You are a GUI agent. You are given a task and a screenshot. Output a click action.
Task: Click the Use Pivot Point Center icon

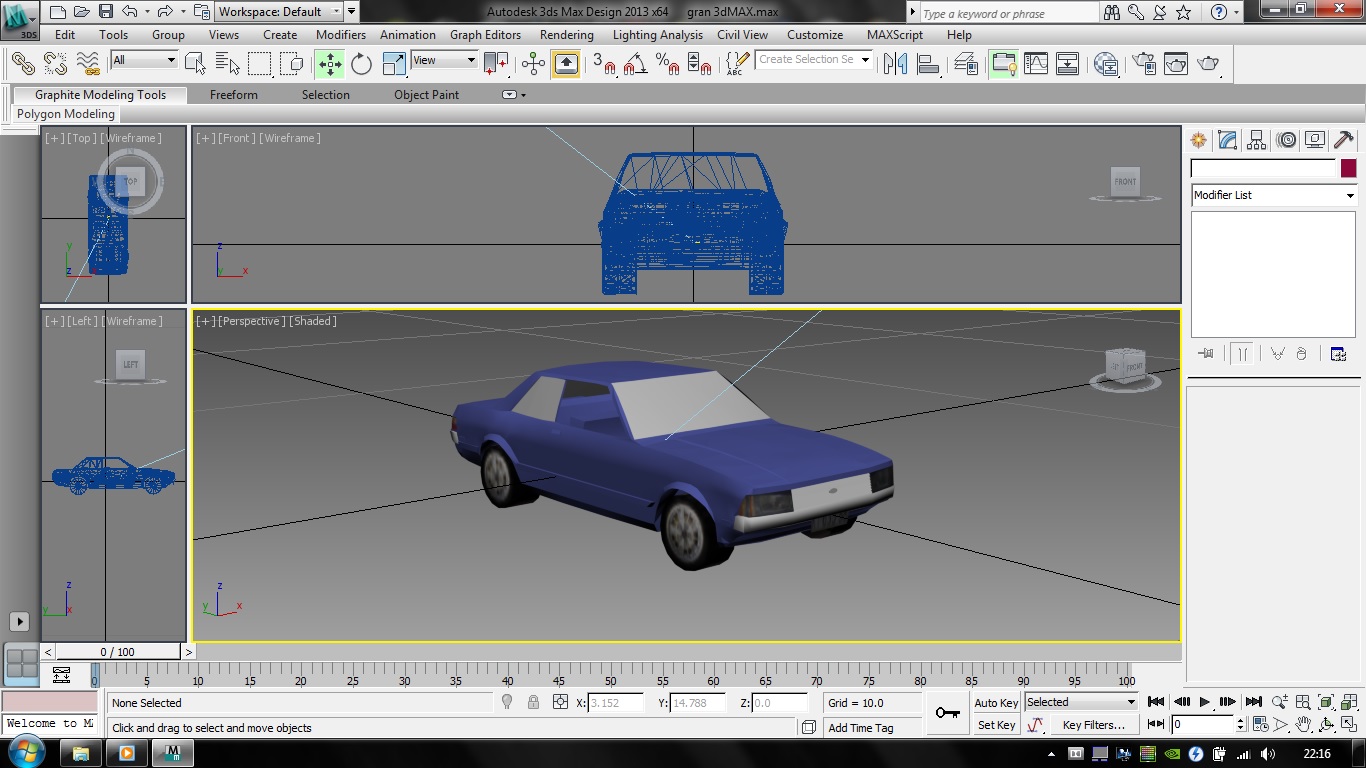tap(495, 63)
